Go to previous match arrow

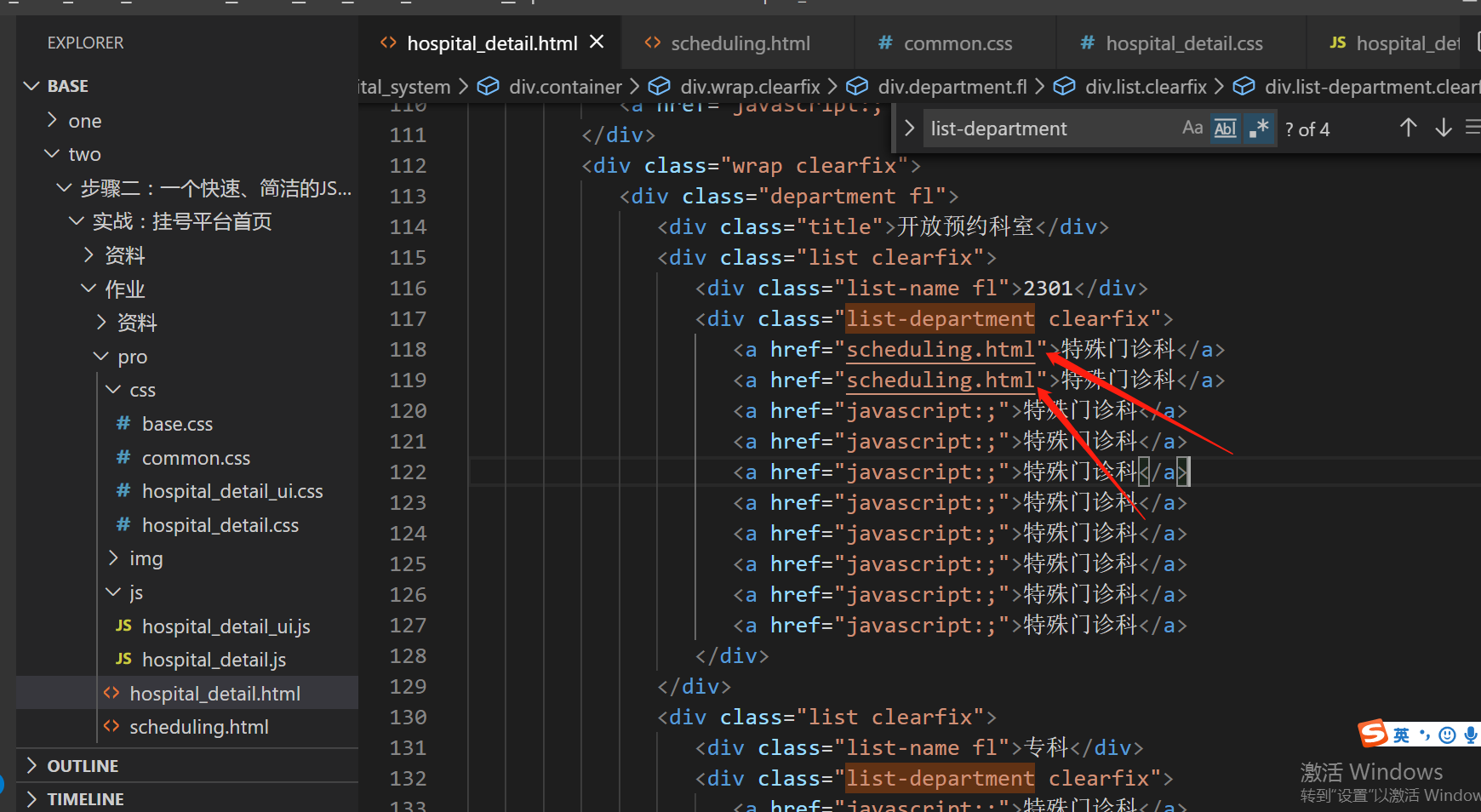click(1409, 129)
